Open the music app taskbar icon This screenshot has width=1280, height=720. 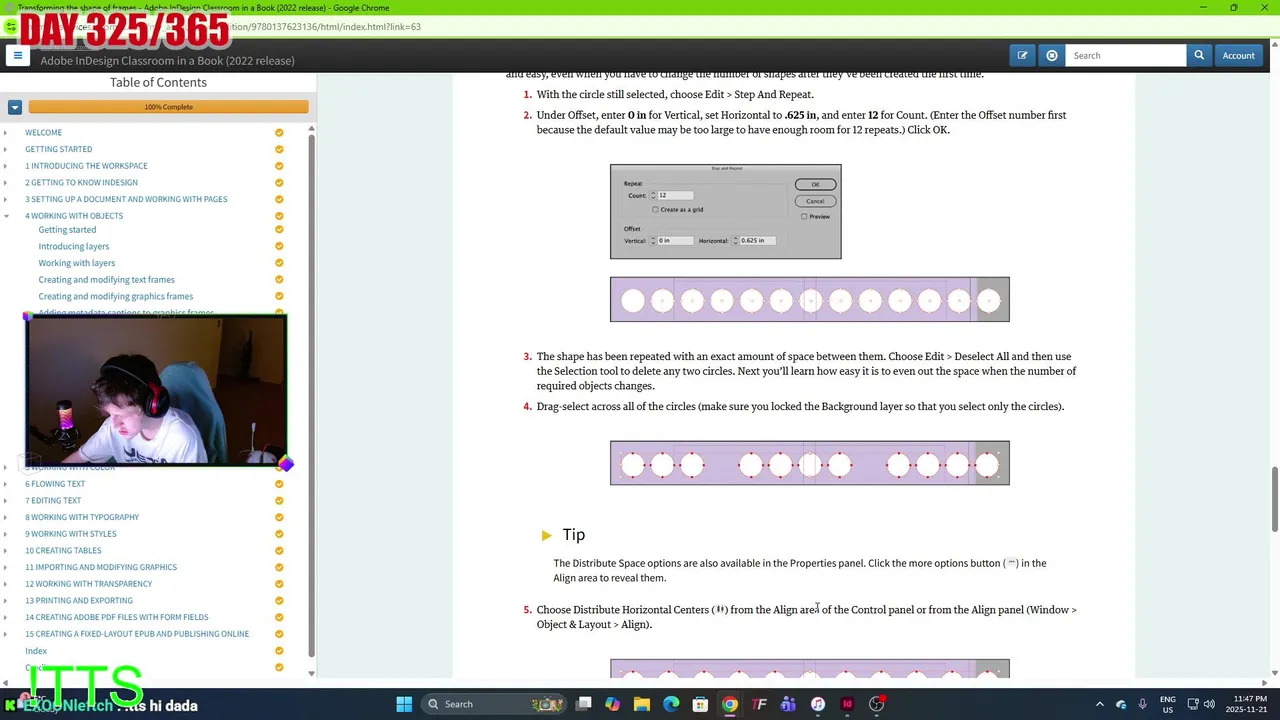tap(818, 704)
